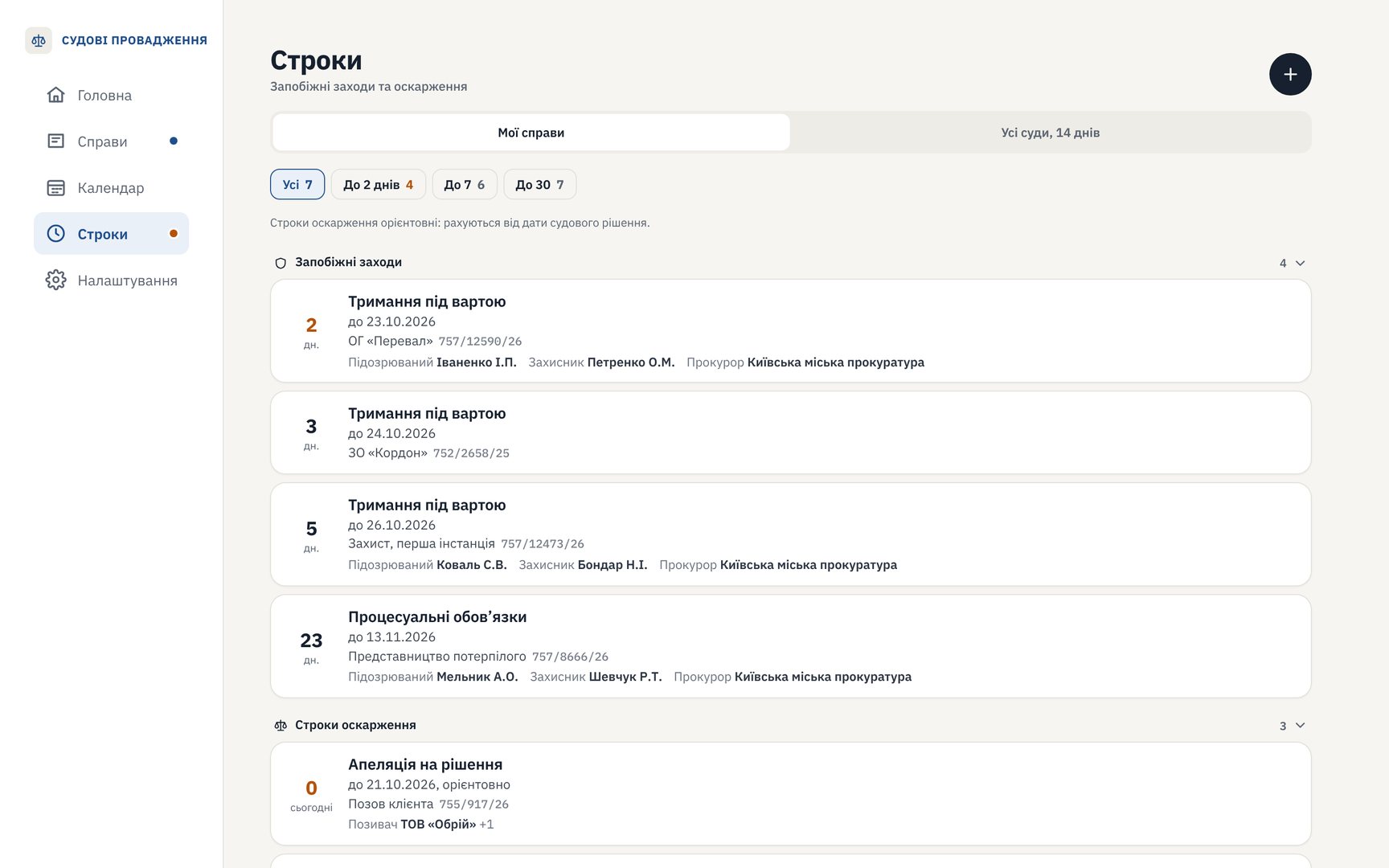Go to Справи in sidebar
The image size is (1389, 868).
pyautogui.click(x=111, y=141)
